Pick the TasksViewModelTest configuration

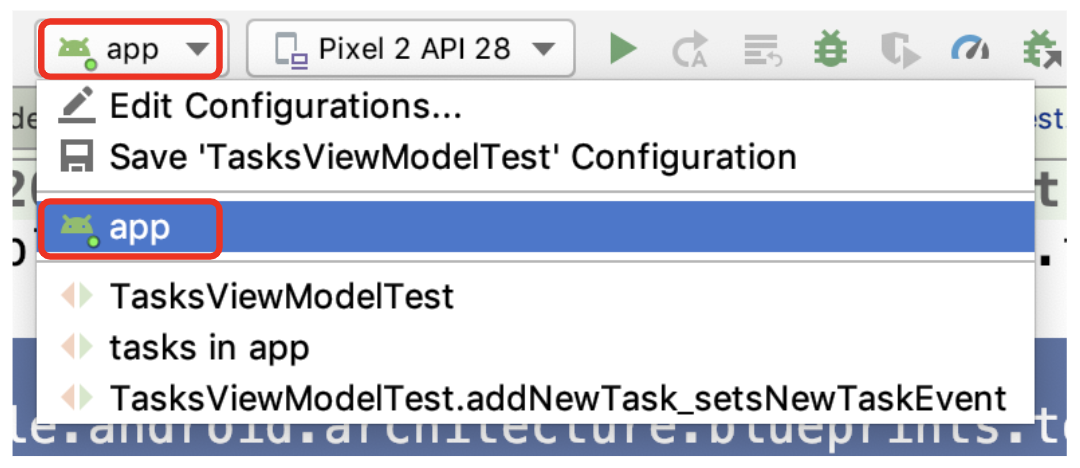tap(281, 296)
